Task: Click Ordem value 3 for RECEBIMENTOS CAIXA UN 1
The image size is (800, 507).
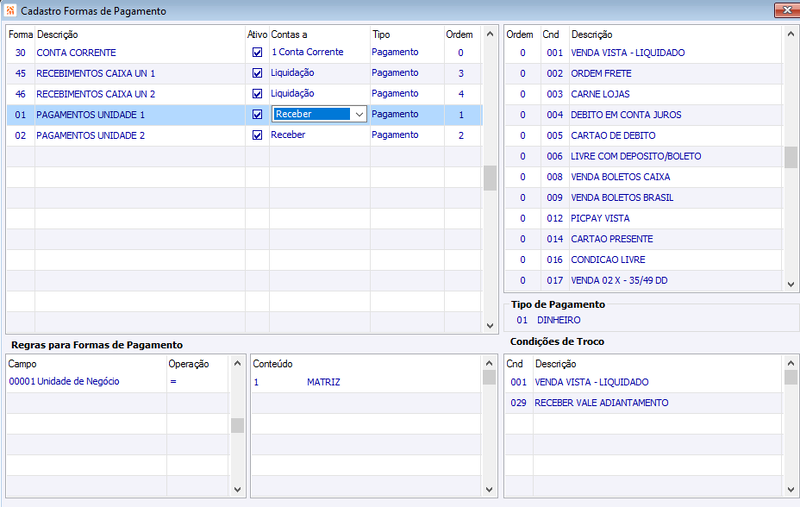Action: click(x=461, y=73)
